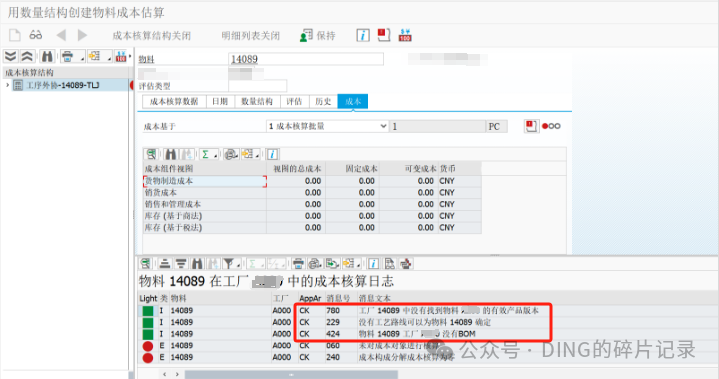This screenshot has height=379, width=719.
Task: Click the last icon in log toolbar
Action: pyautogui.click(x=406, y=264)
